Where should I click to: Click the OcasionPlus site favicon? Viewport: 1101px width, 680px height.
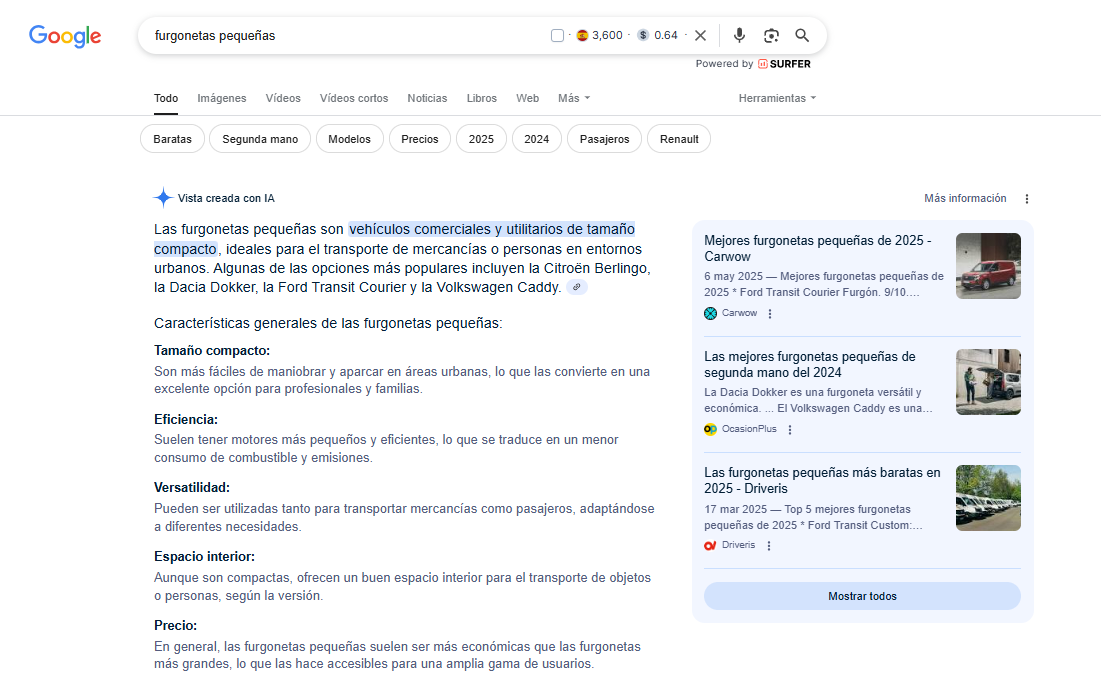711,429
